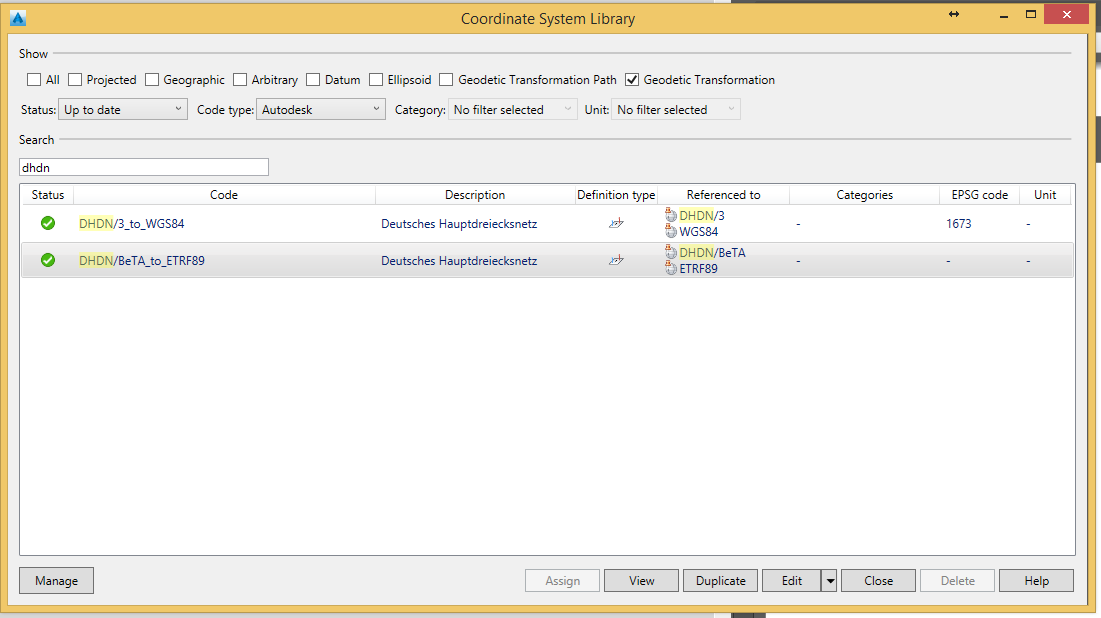This screenshot has height=618, width=1101.
Task: Click the definition type icon for DHDN/BeTA_to_ETRF89
Action: point(616,260)
